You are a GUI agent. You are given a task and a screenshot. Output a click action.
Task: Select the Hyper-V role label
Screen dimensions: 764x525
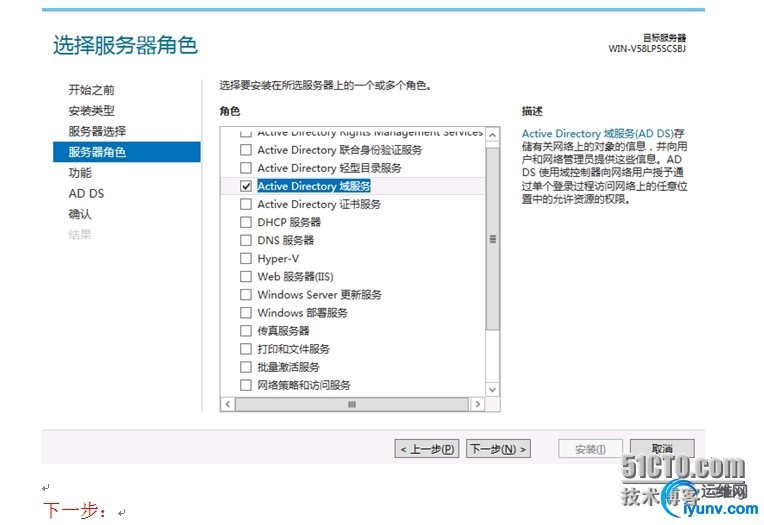click(278, 258)
